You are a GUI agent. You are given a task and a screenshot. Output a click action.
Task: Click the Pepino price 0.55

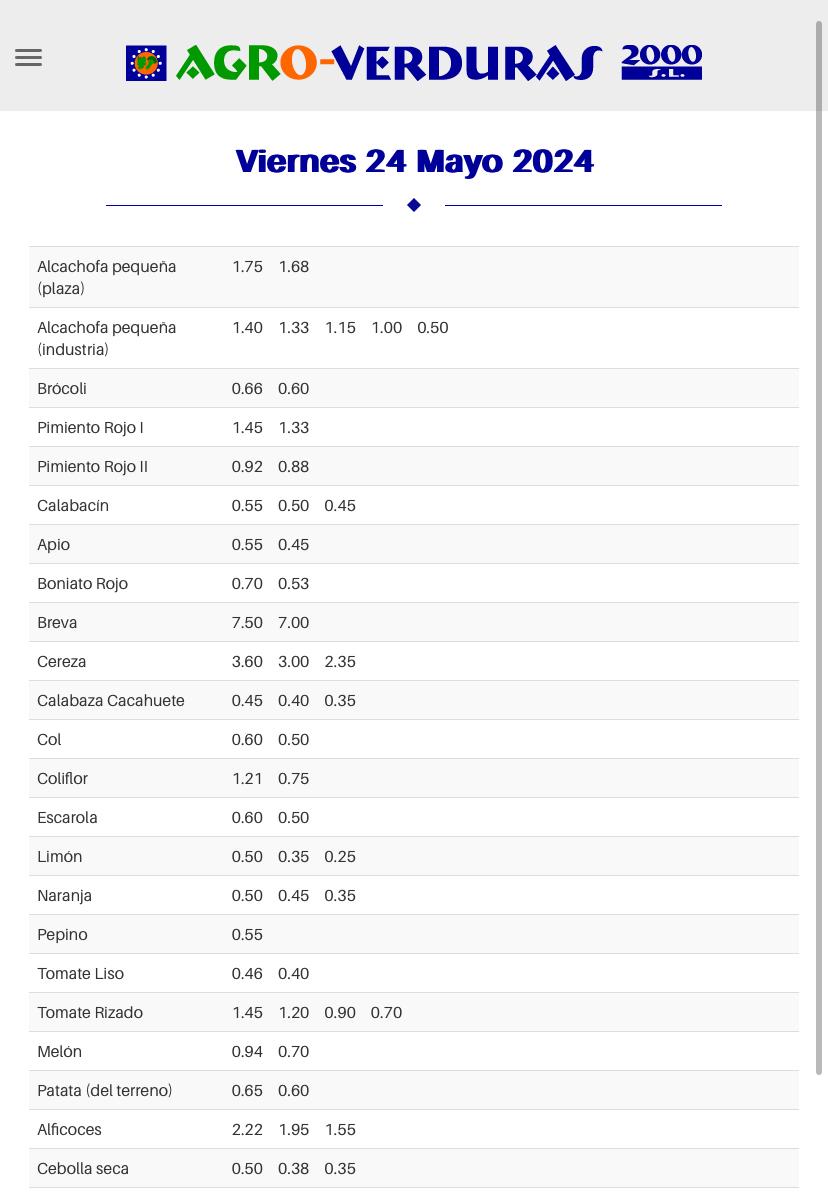click(247, 934)
